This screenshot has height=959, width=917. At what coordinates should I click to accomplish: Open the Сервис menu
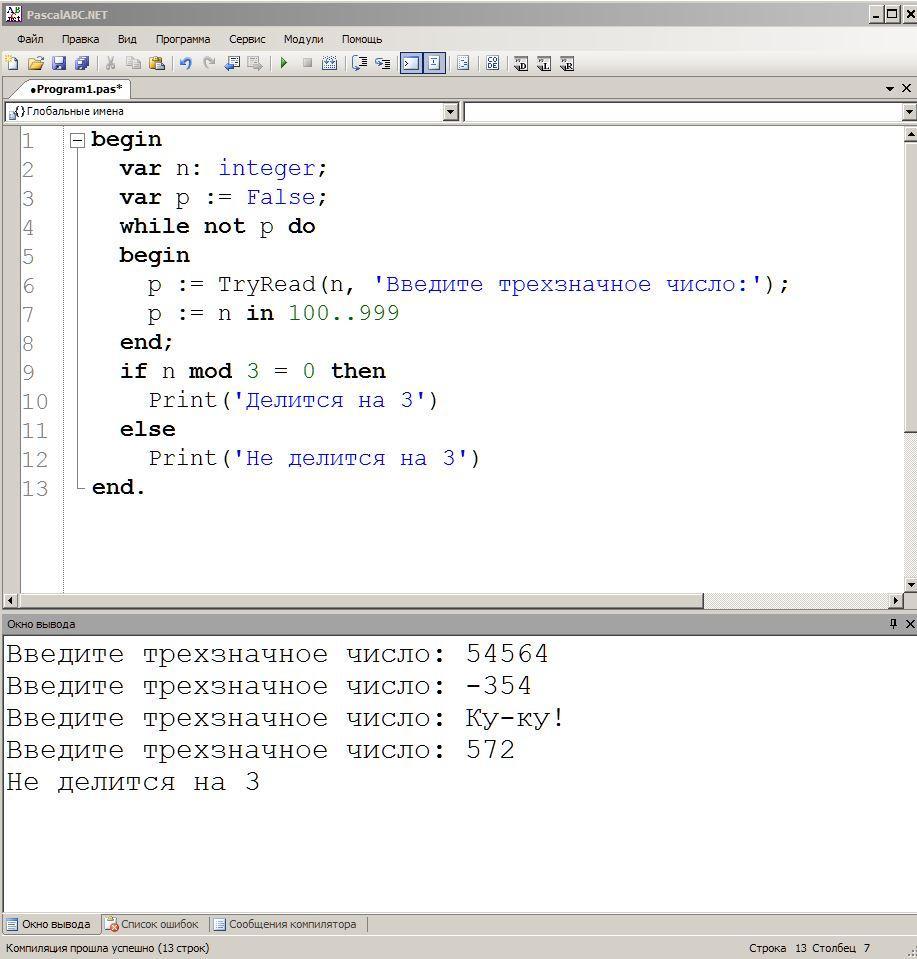[x=247, y=39]
